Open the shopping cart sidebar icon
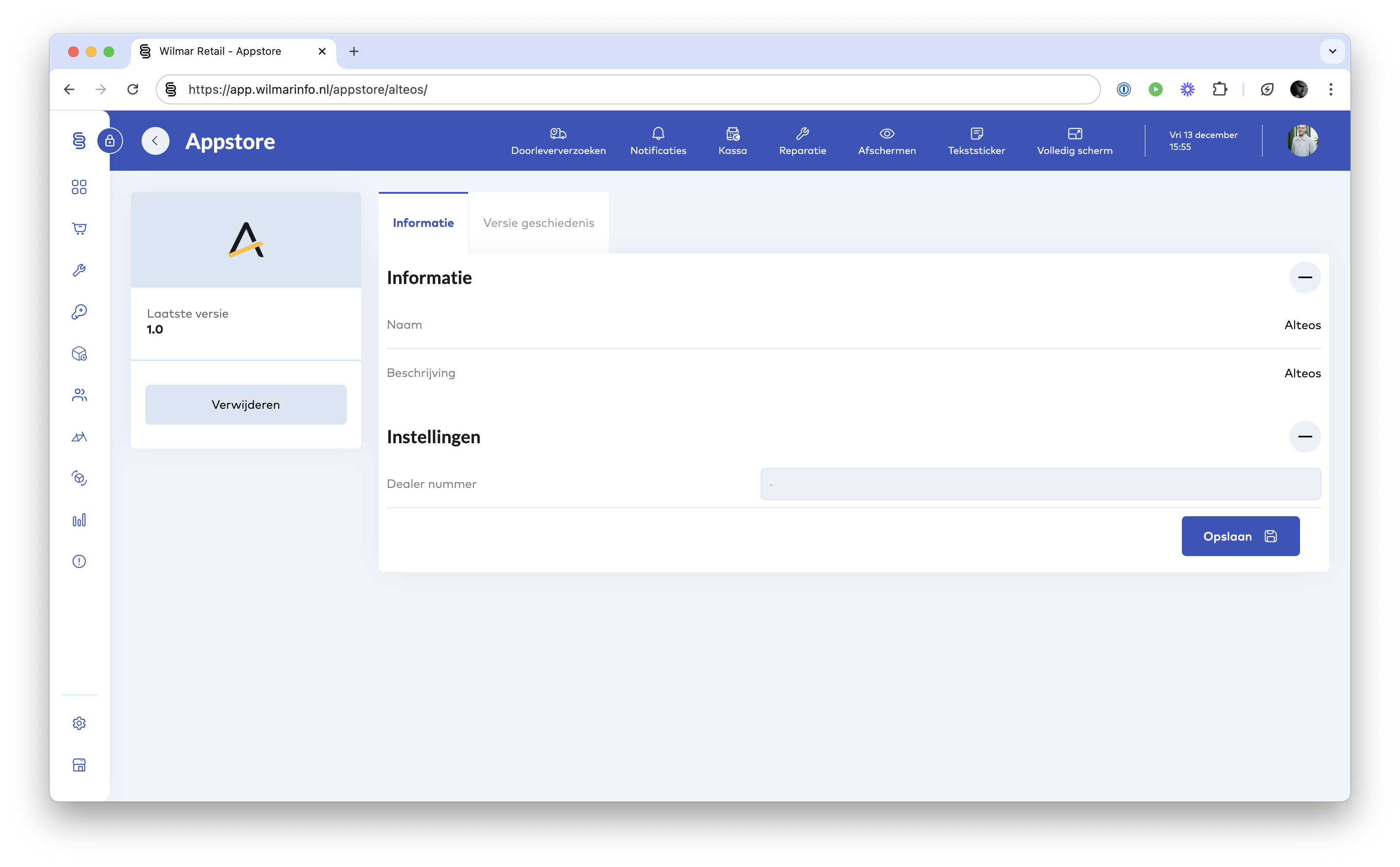Viewport: 1400px width, 867px height. point(79,229)
